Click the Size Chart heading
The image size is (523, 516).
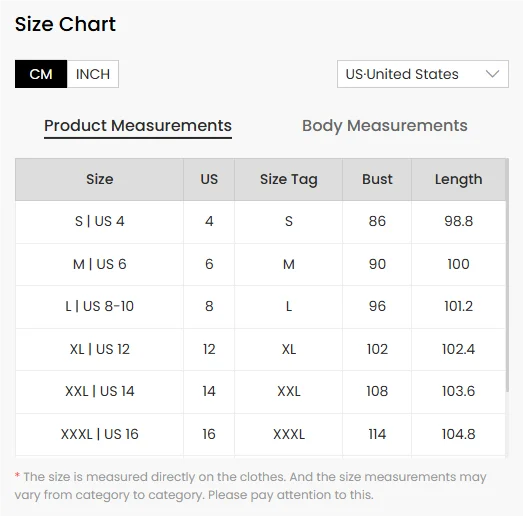(65, 24)
